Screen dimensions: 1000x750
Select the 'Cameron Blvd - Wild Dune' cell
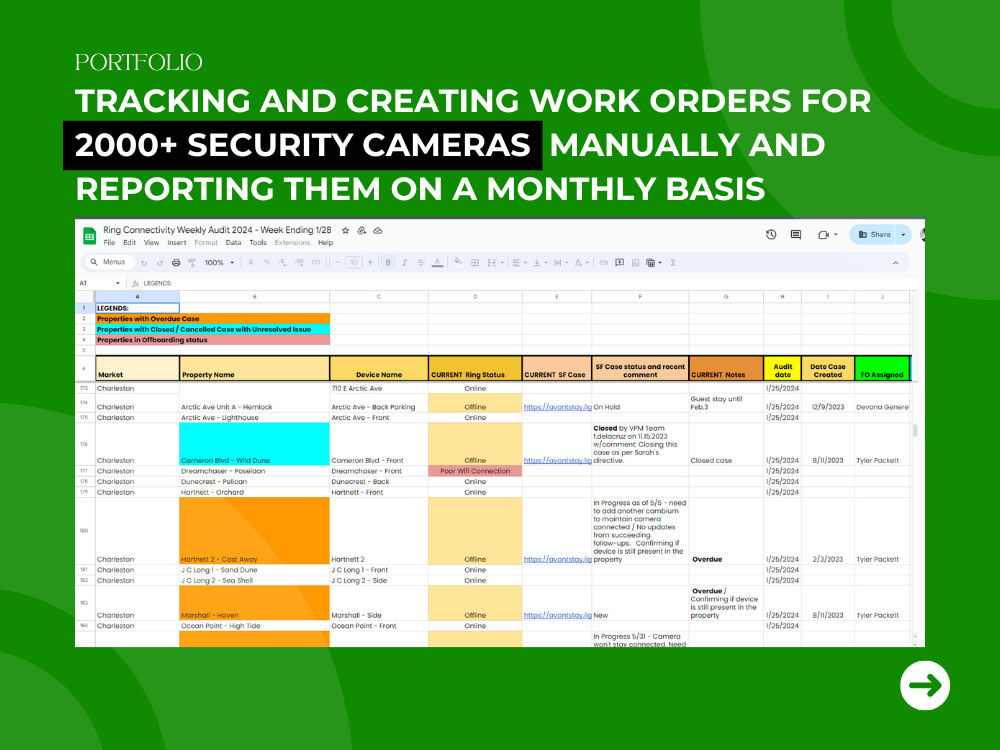click(254, 444)
